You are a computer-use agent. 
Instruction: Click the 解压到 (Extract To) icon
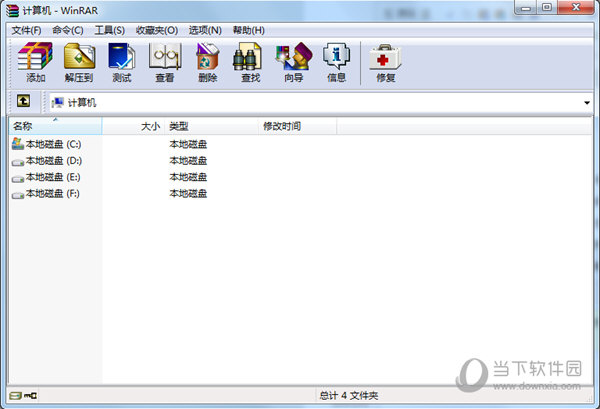(79, 62)
